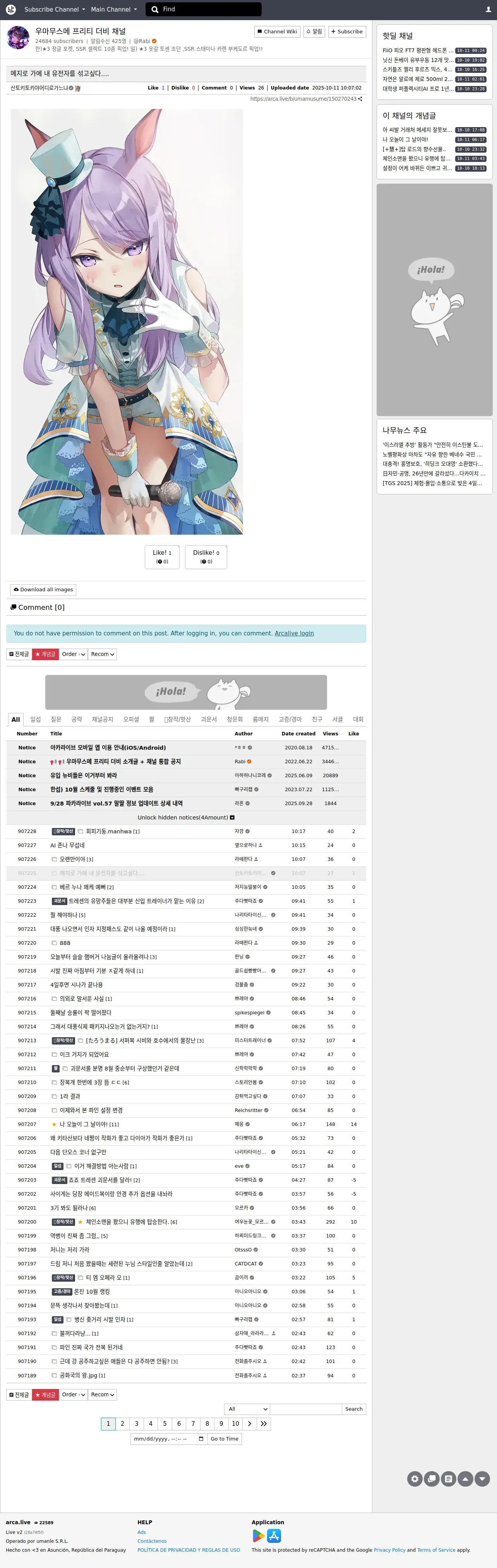This screenshot has height=1568, width=497.
Task: Open notice 유입 뉴비들은 이거부터 봐라
Action: pos(83,776)
